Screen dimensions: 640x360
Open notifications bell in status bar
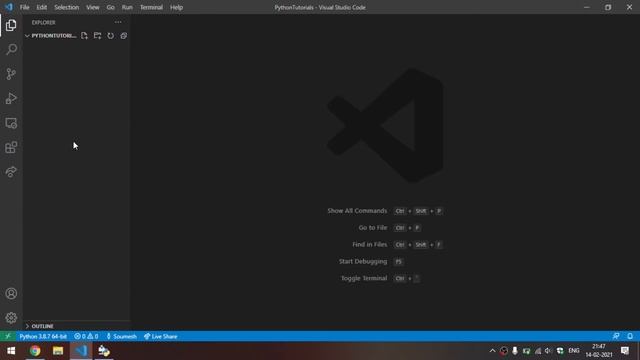630,336
